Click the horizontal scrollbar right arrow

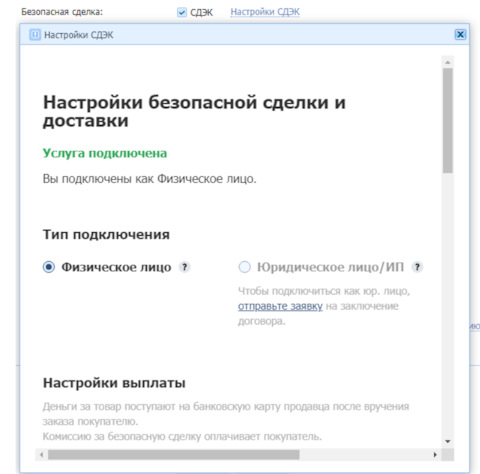coord(435,455)
